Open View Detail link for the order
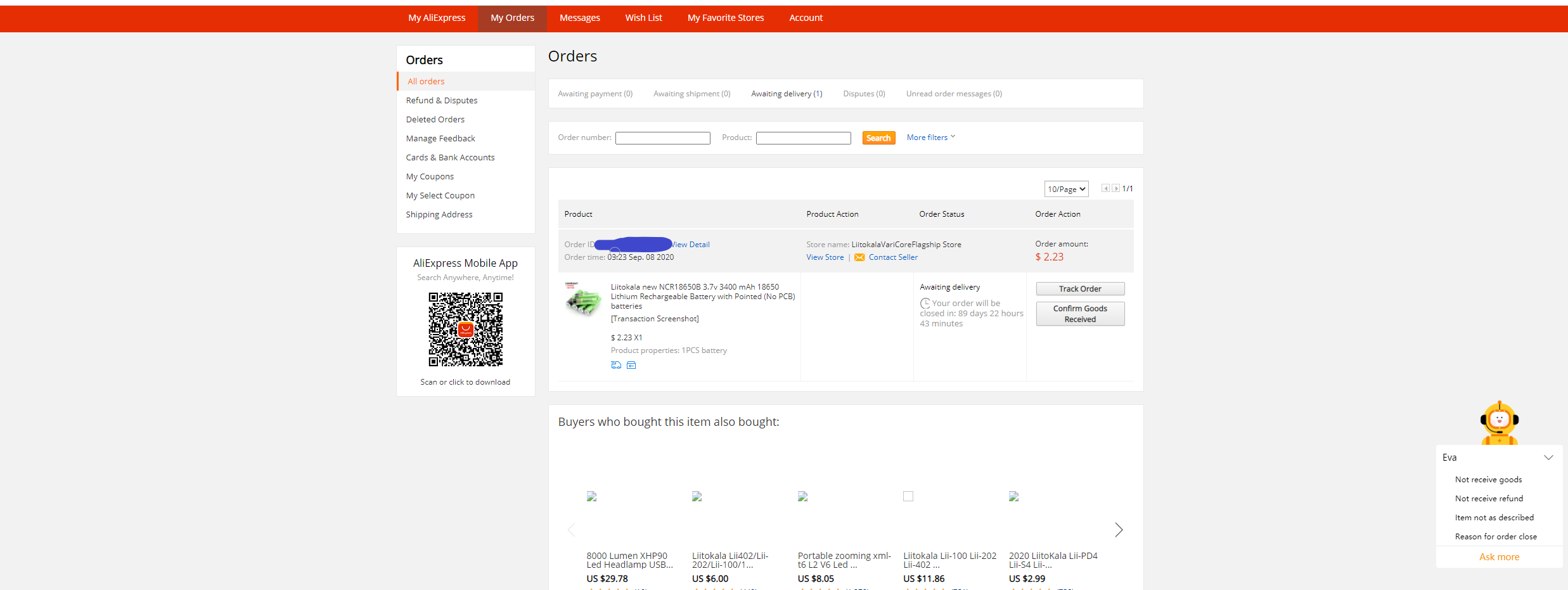1568x590 pixels. coord(691,245)
